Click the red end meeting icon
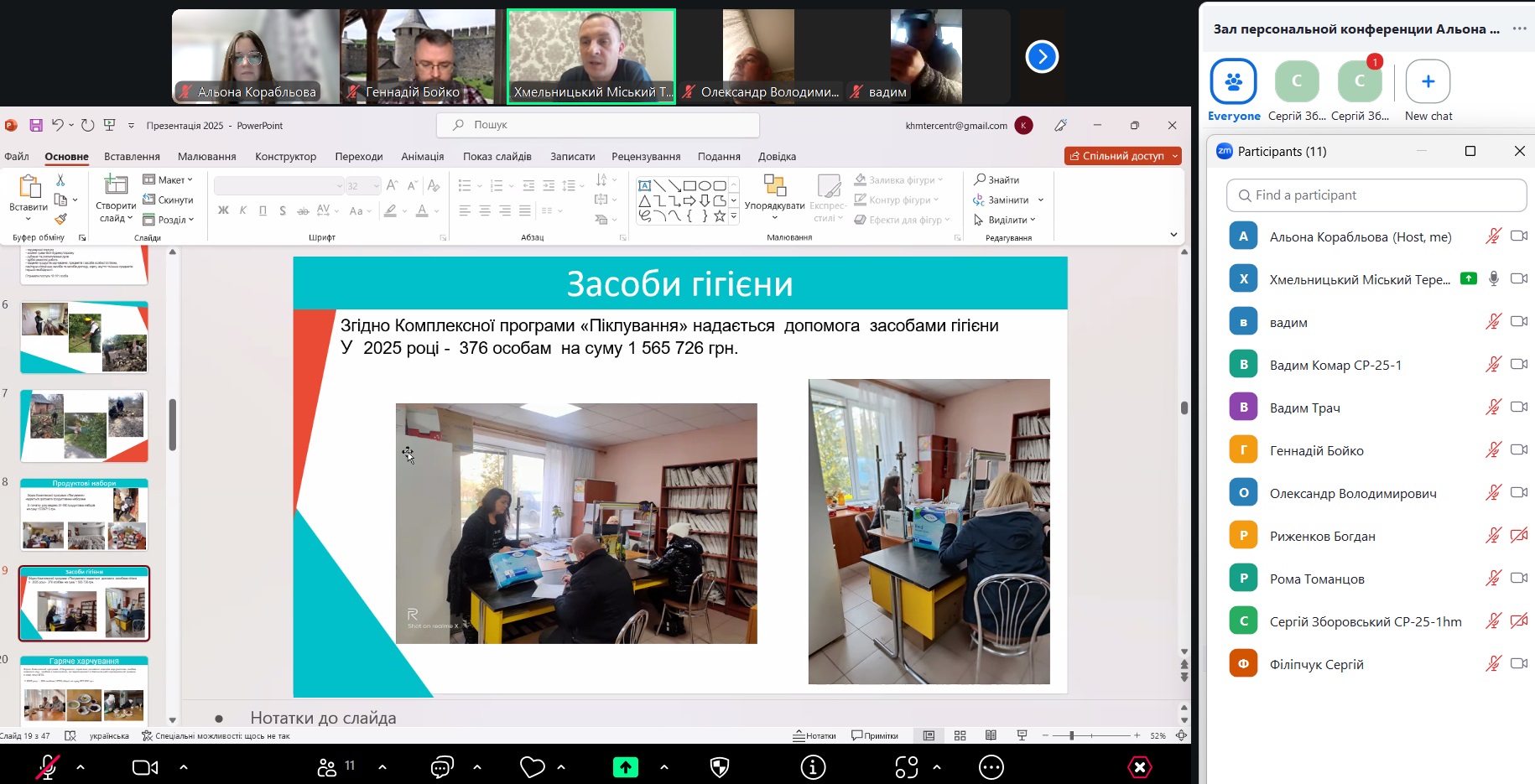The width and height of the screenshot is (1535, 784). point(1139,766)
